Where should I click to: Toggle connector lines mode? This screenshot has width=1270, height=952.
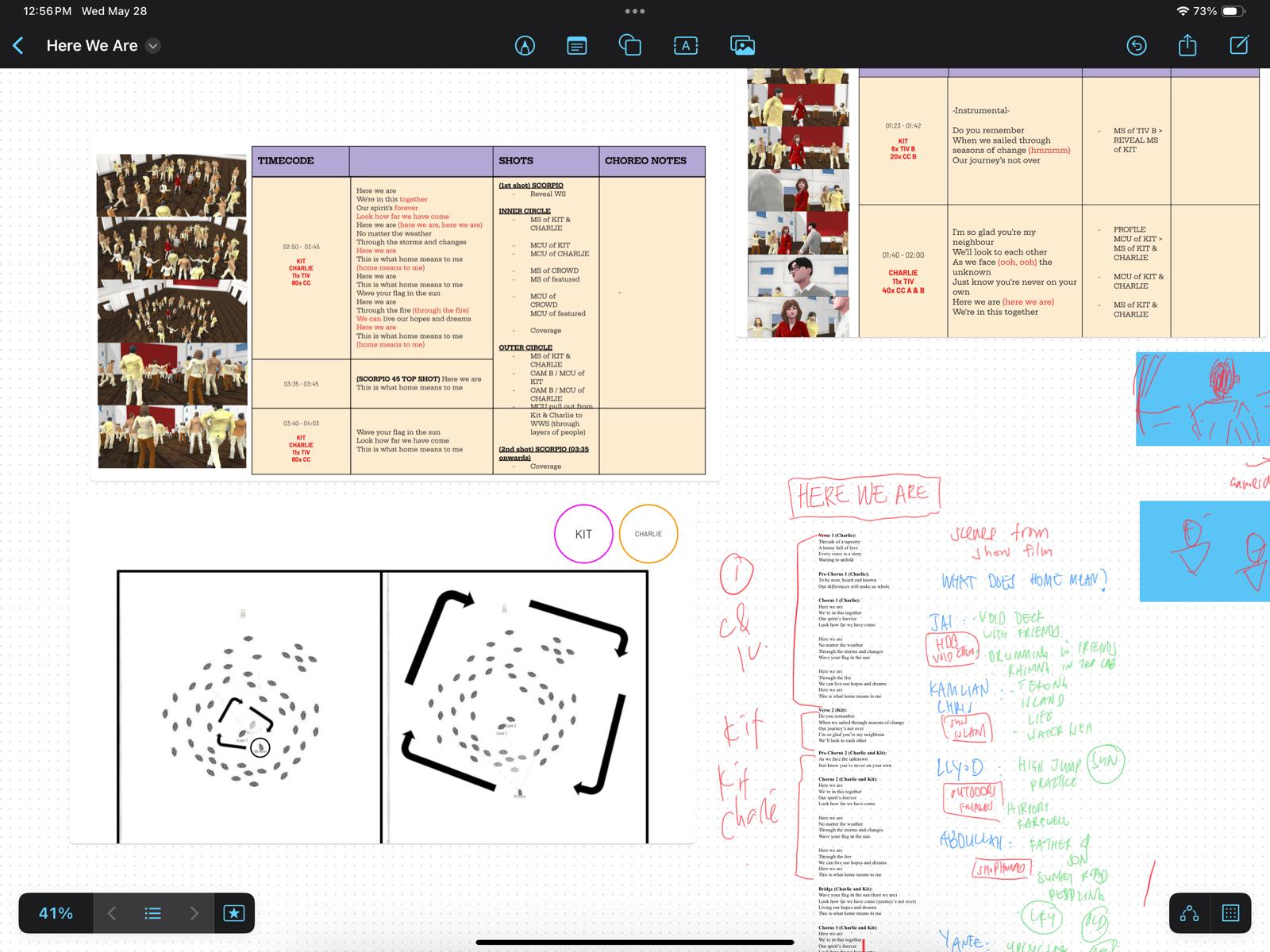1189,913
